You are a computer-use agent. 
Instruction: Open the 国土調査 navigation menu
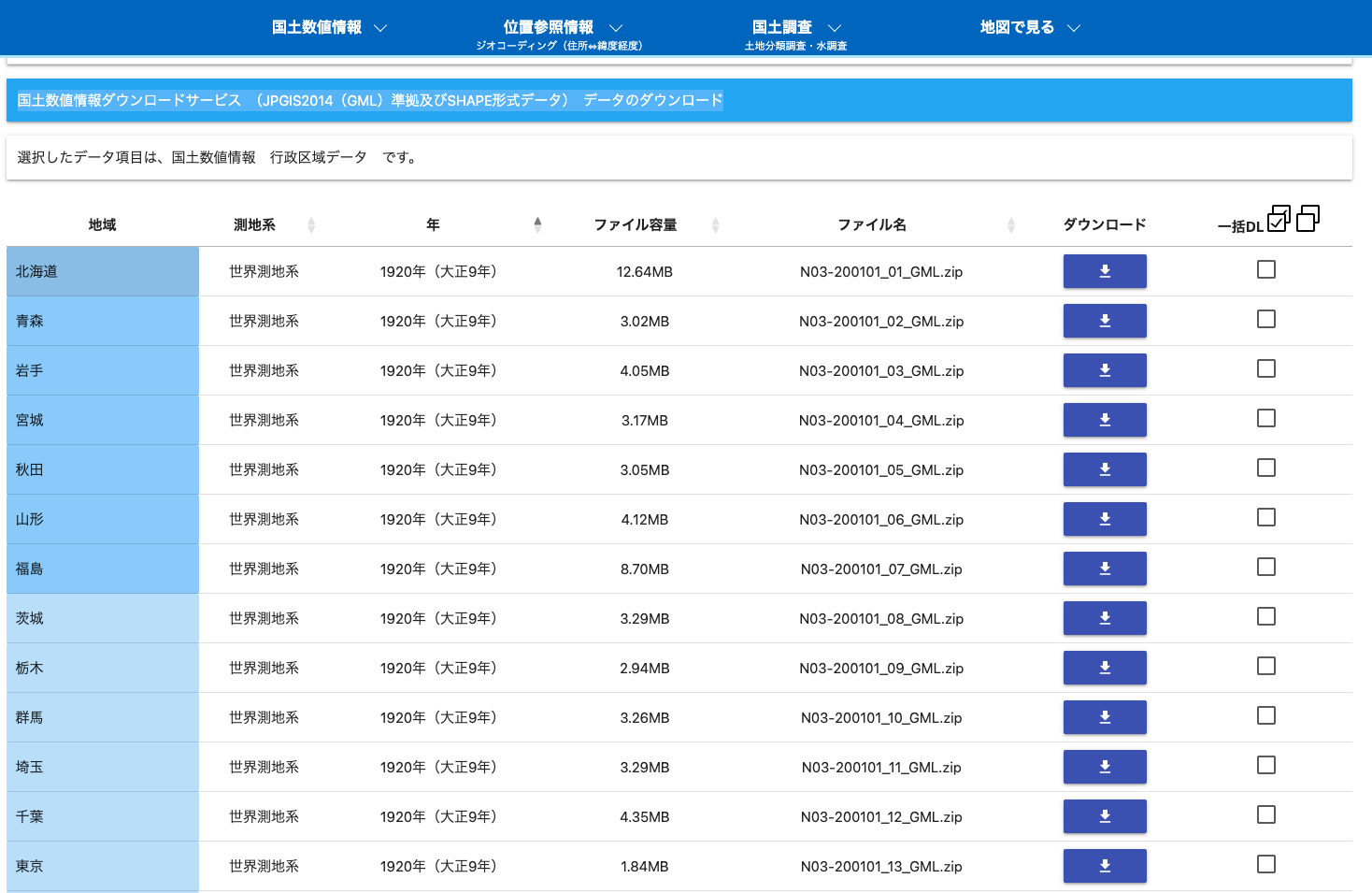796,28
